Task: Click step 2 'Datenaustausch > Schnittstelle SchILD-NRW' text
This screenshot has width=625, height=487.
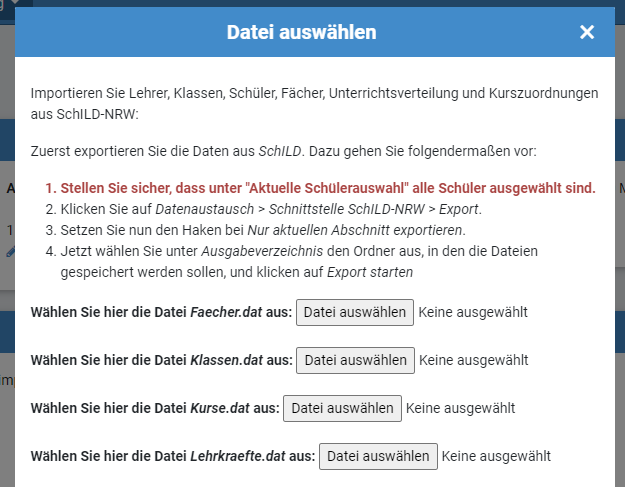Action: click(x=290, y=209)
